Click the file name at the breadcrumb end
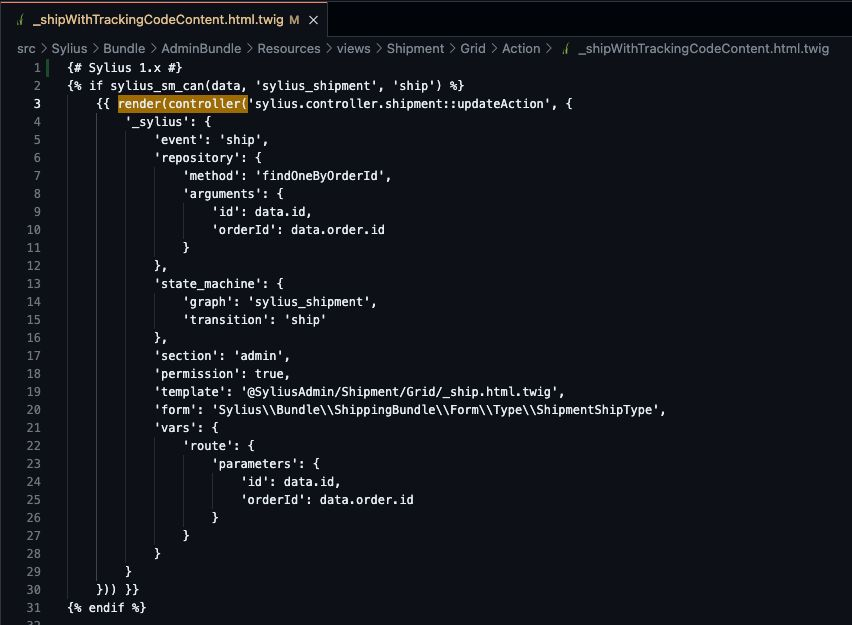852x625 pixels. [x=703, y=48]
